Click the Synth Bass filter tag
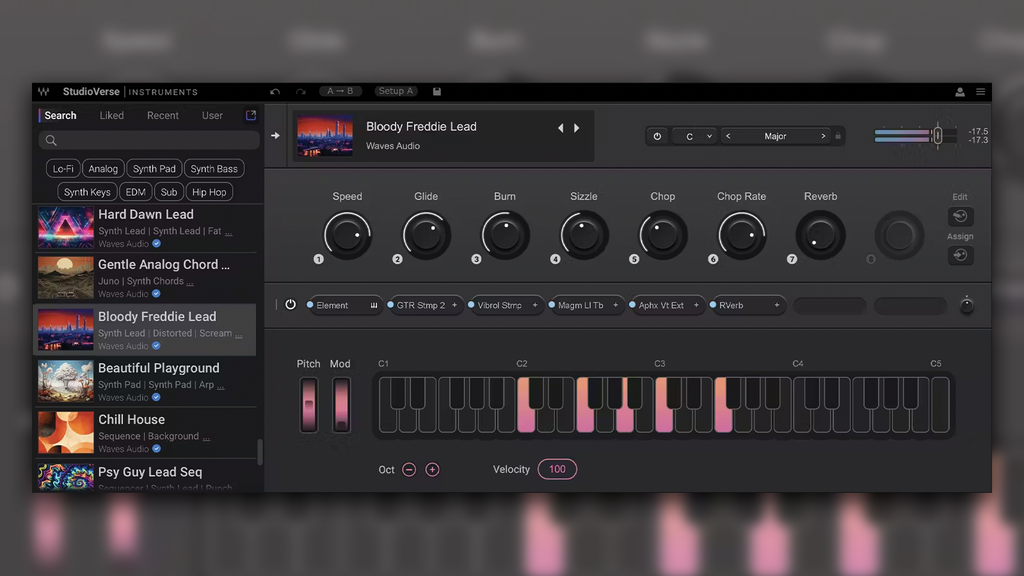The image size is (1024, 576). [214, 168]
